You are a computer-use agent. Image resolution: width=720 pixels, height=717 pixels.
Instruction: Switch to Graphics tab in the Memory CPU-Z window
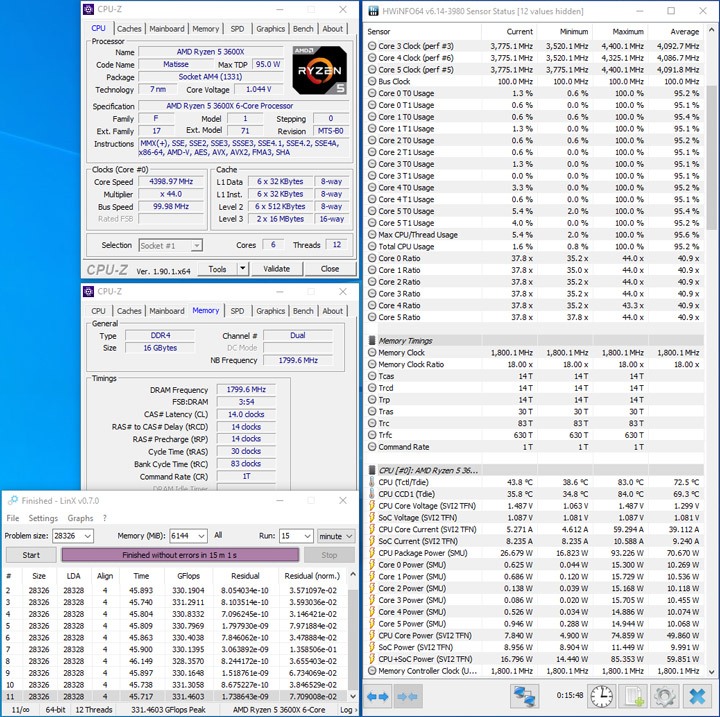tap(270, 311)
